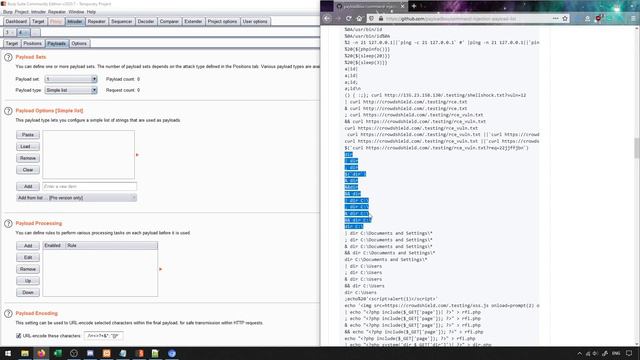640x360 pixels.
Task: Open the Repeater menu
Action: coord(57,12)
